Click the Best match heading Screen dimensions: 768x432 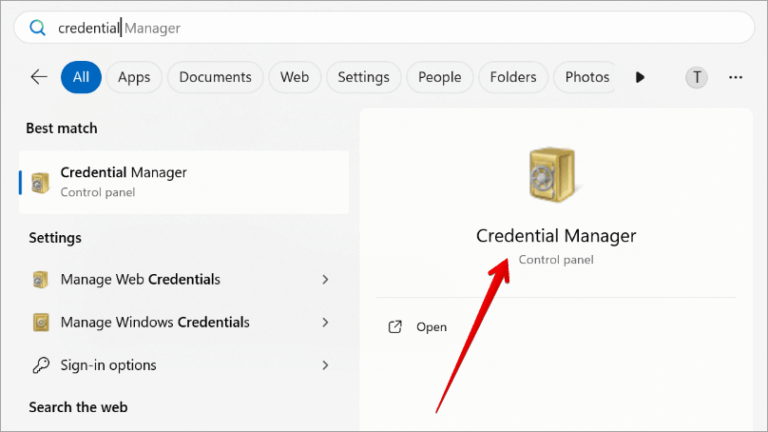click(62, 128)
